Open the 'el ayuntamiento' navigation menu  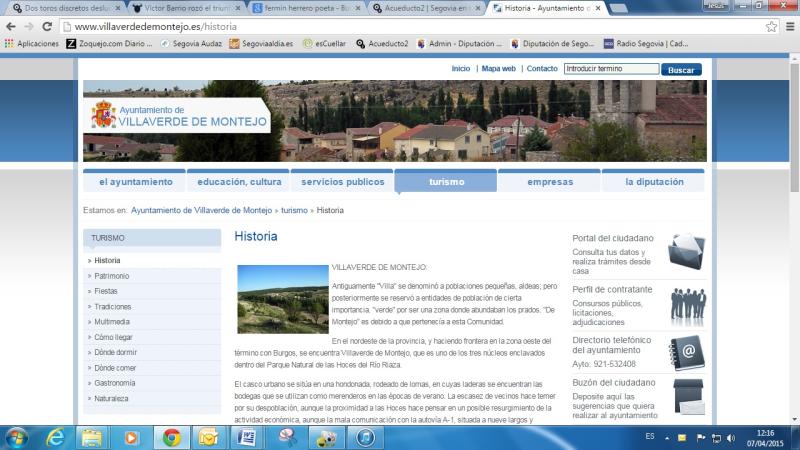[135, 182]
